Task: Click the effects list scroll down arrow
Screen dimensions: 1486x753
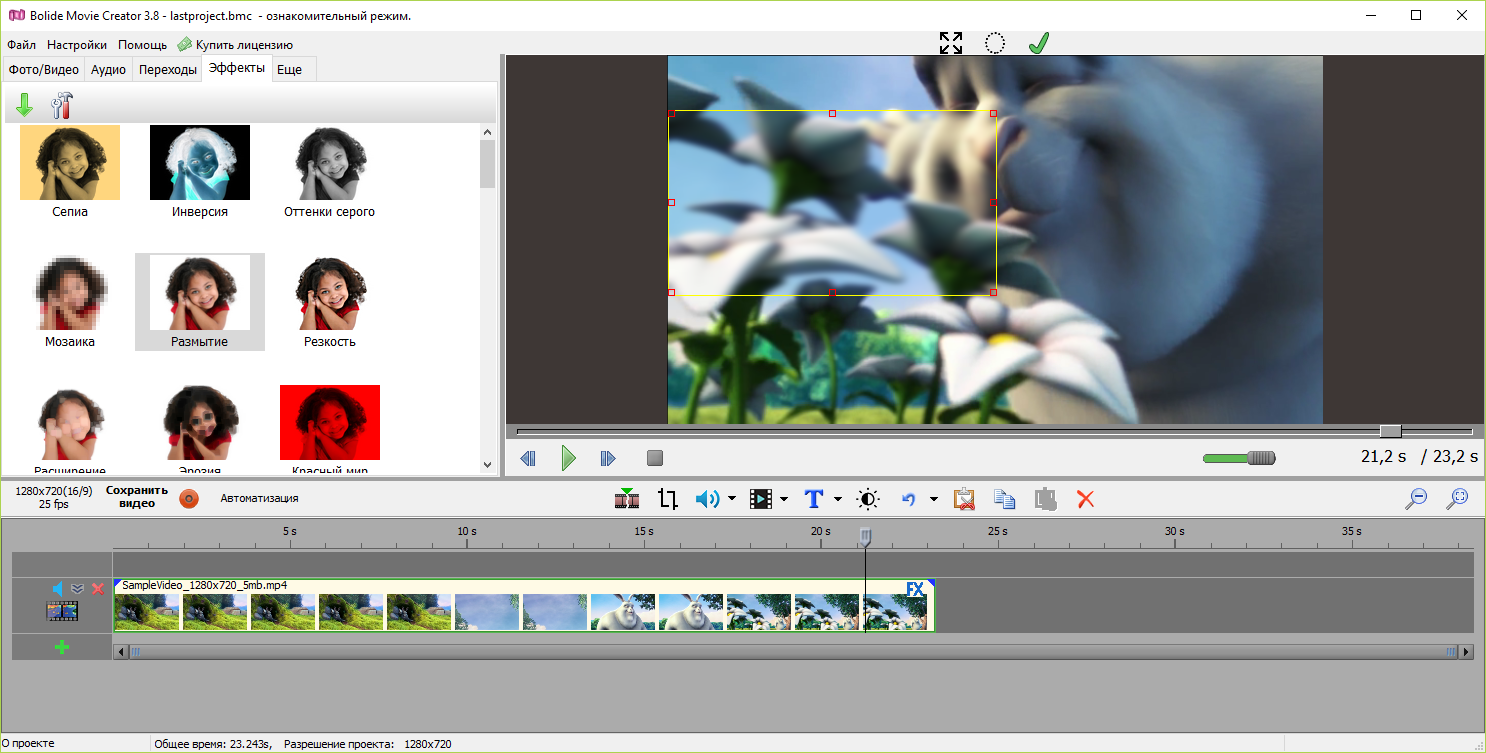Action: coord(488,465)
